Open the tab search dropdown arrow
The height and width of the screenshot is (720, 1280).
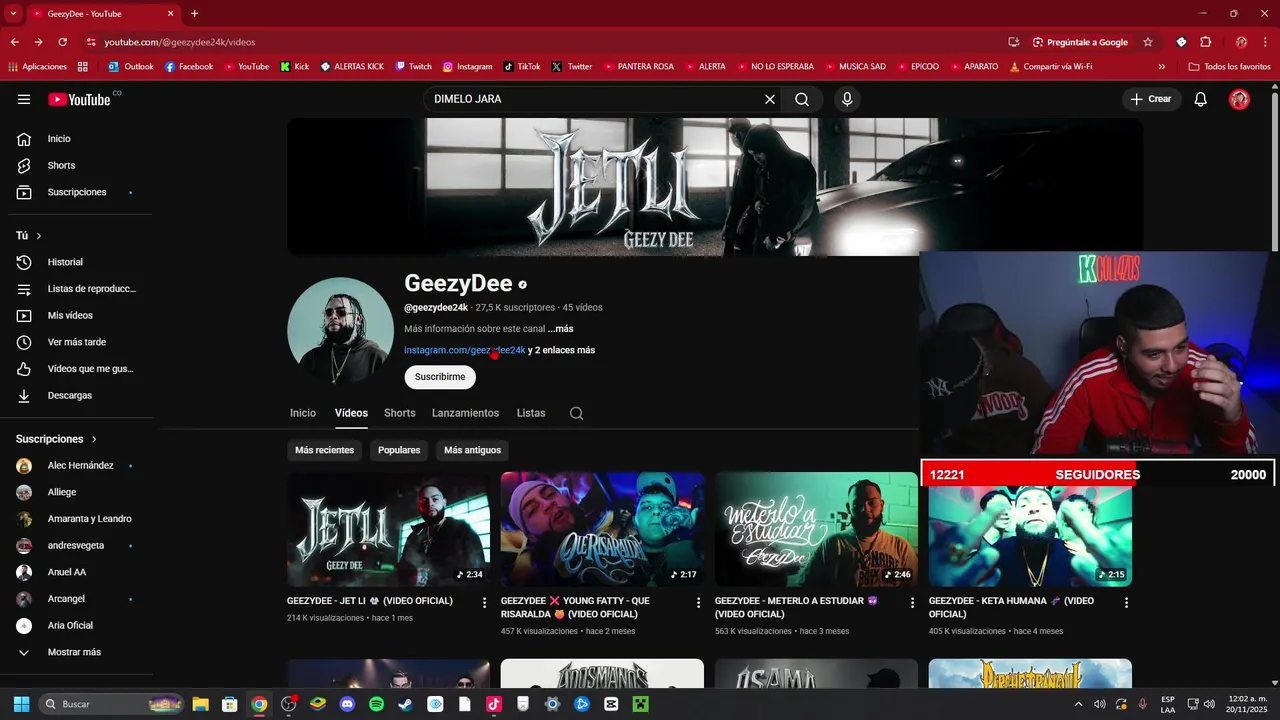tap(13, 13)
